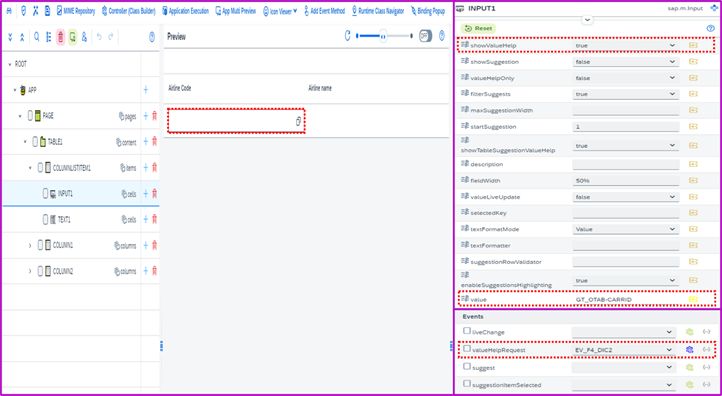
Task: Open the MIME Repository
Action: point(76,11)
